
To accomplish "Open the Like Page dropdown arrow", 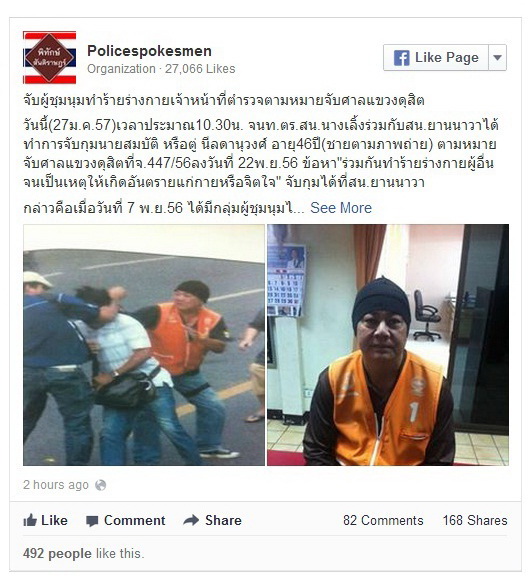I will [x=497, y=58].
